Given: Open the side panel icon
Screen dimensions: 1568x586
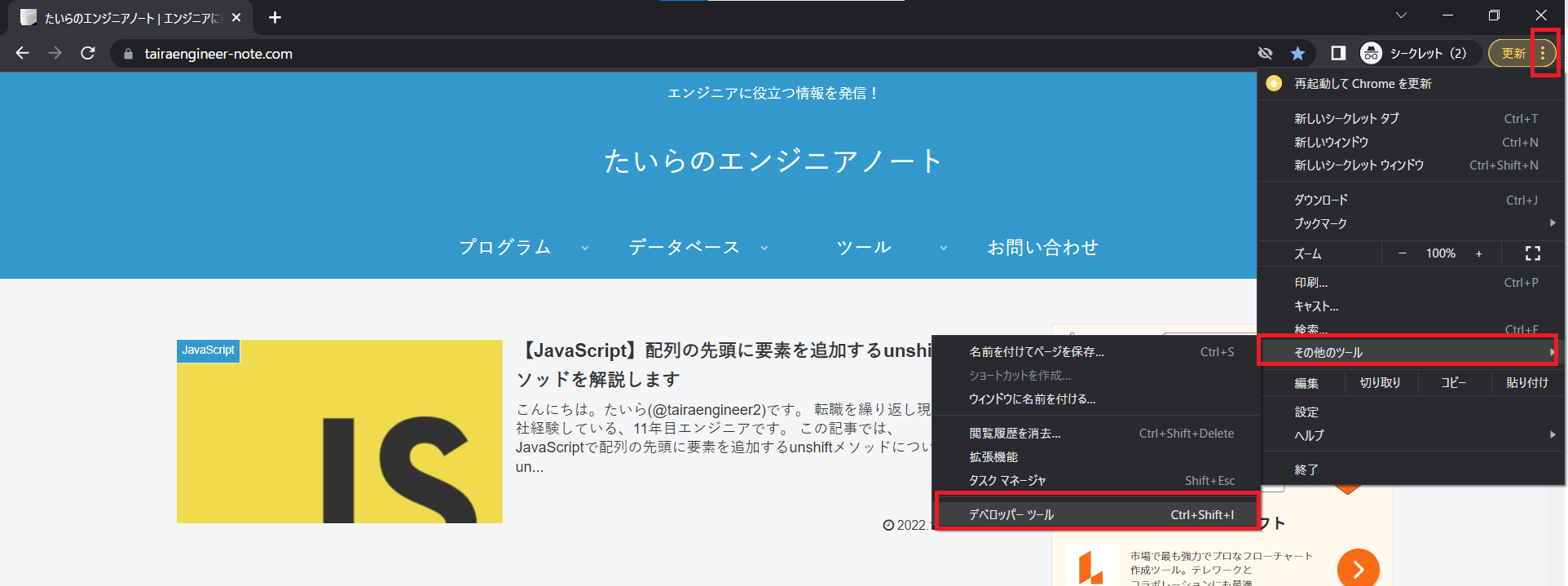Looking at the screenshot, I should 1337,54.
